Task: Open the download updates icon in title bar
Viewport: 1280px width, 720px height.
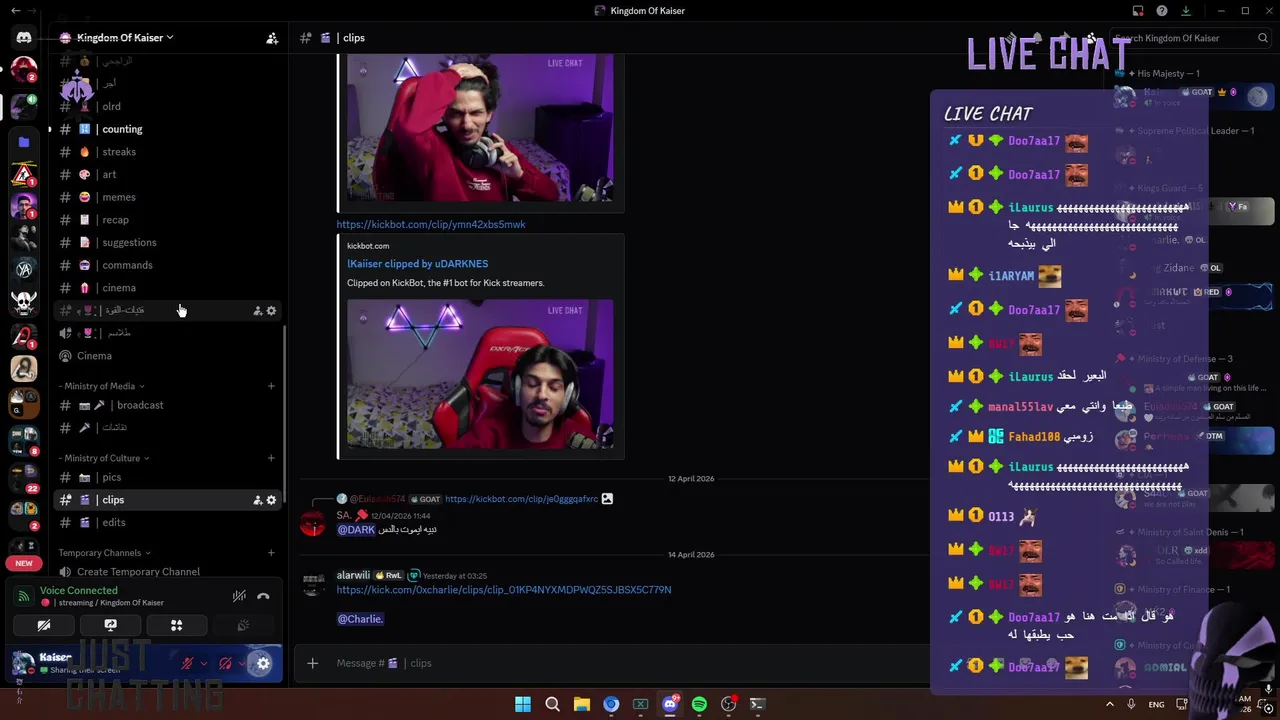Action: (1186, 11)
